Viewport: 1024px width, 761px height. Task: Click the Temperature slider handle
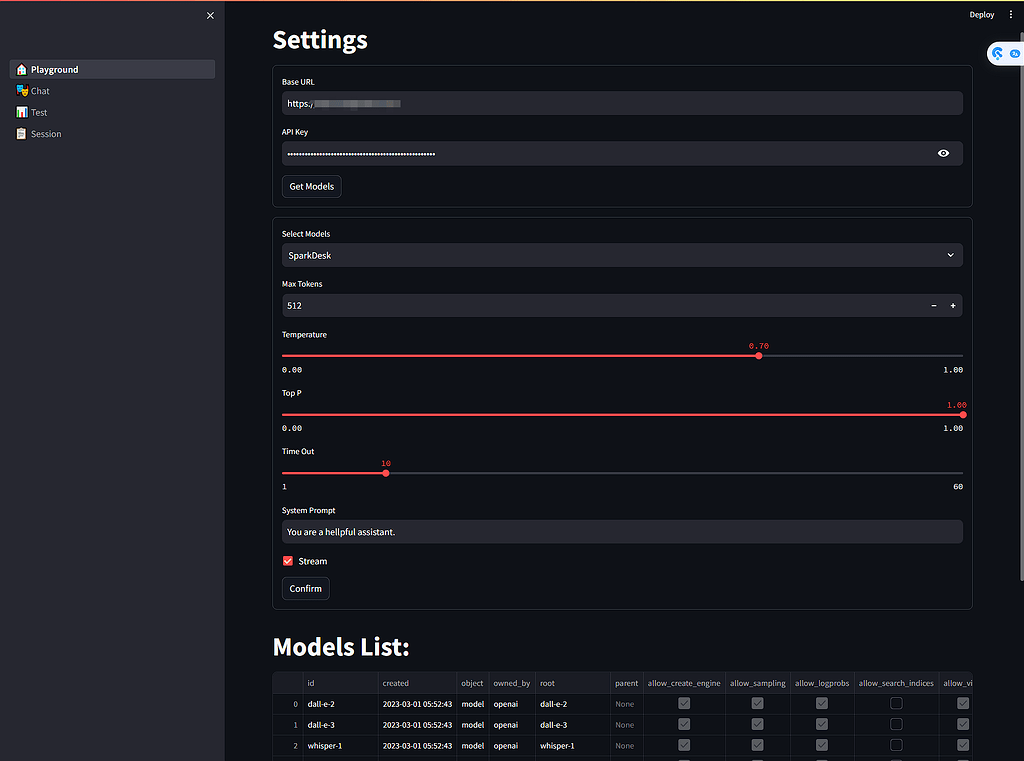pos(758,356)
